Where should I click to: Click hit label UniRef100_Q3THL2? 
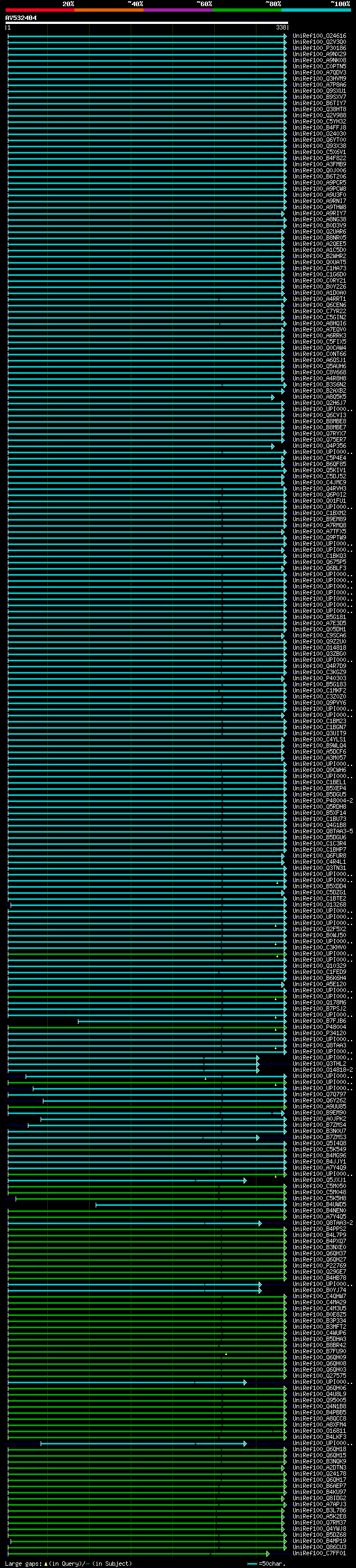tap(319, 1064)
